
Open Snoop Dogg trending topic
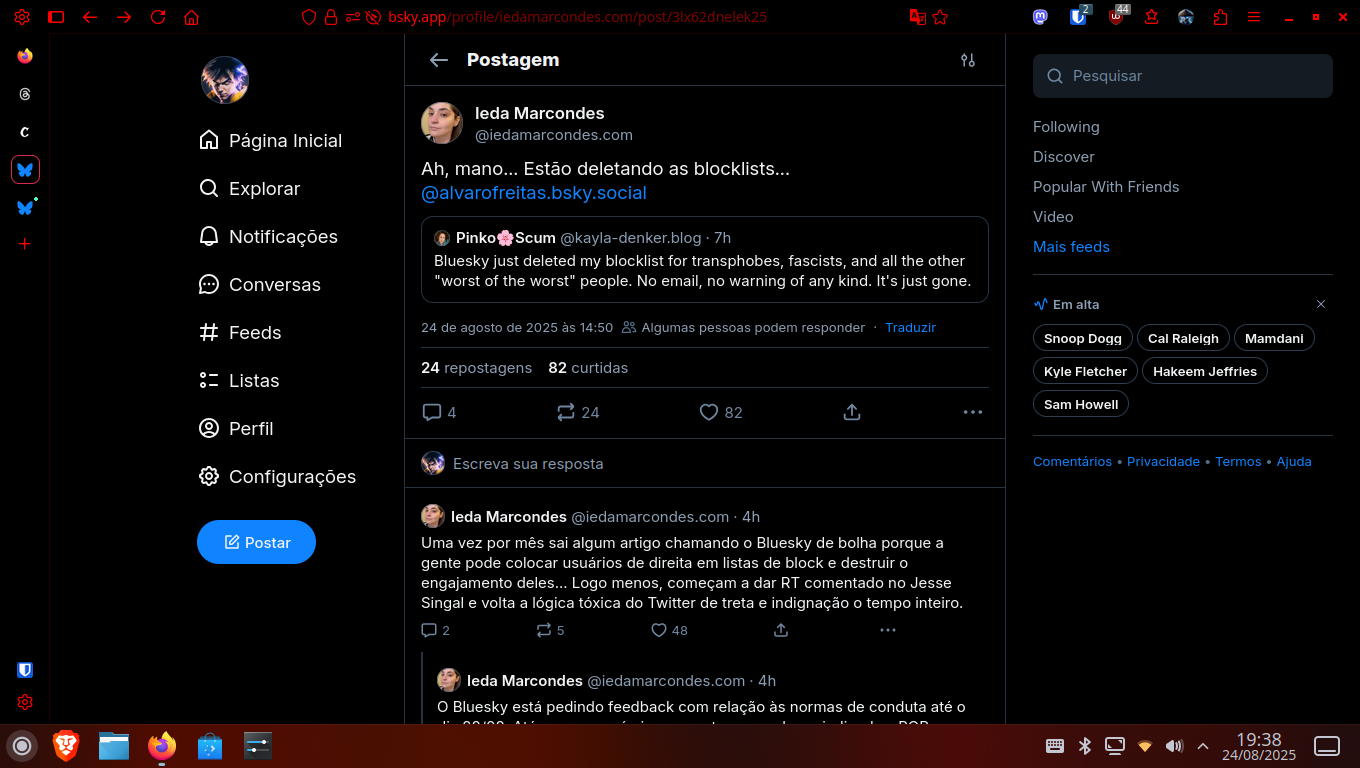pos(1083,338)
